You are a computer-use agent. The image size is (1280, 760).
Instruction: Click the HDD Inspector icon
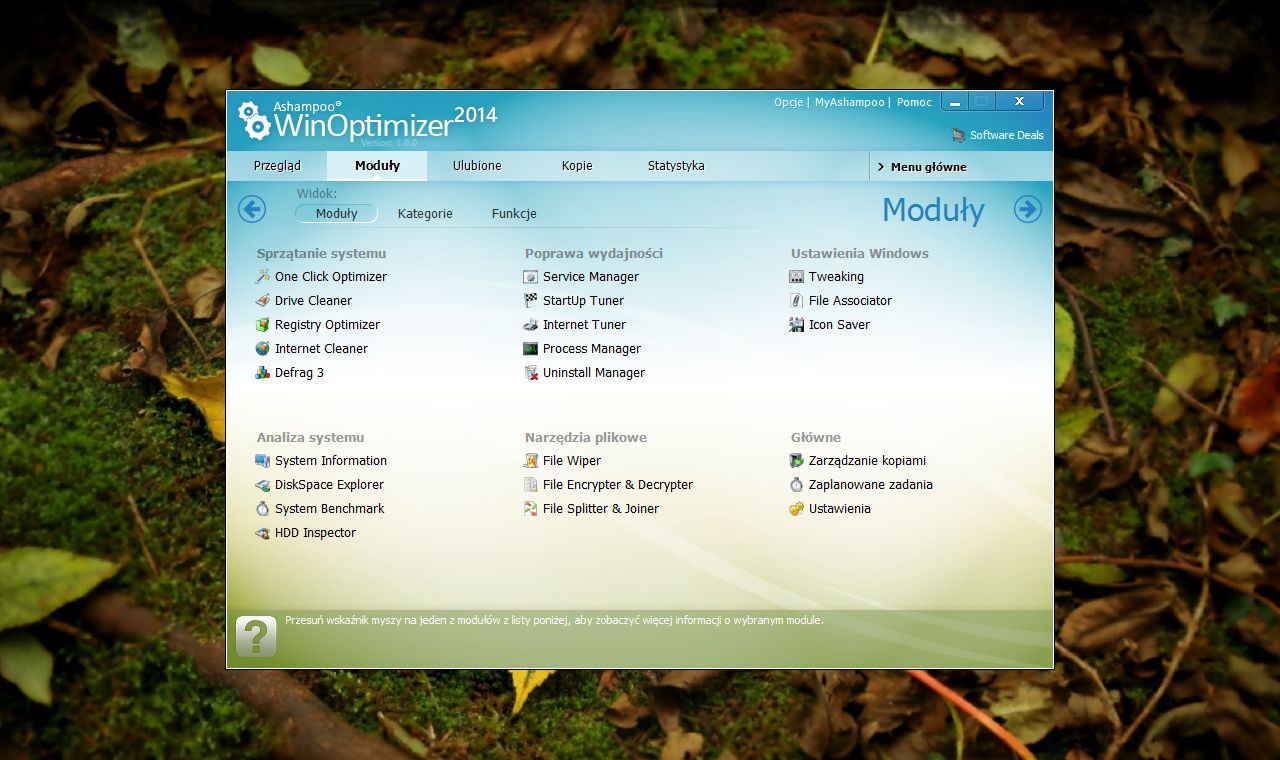tap(263, 533)
